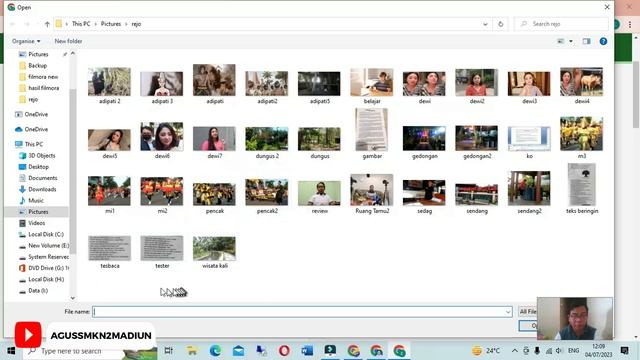Select This PC in sidebar
The width and height of the screenshot is (640, 360).
pyautogui.click(x=33, y=144)
